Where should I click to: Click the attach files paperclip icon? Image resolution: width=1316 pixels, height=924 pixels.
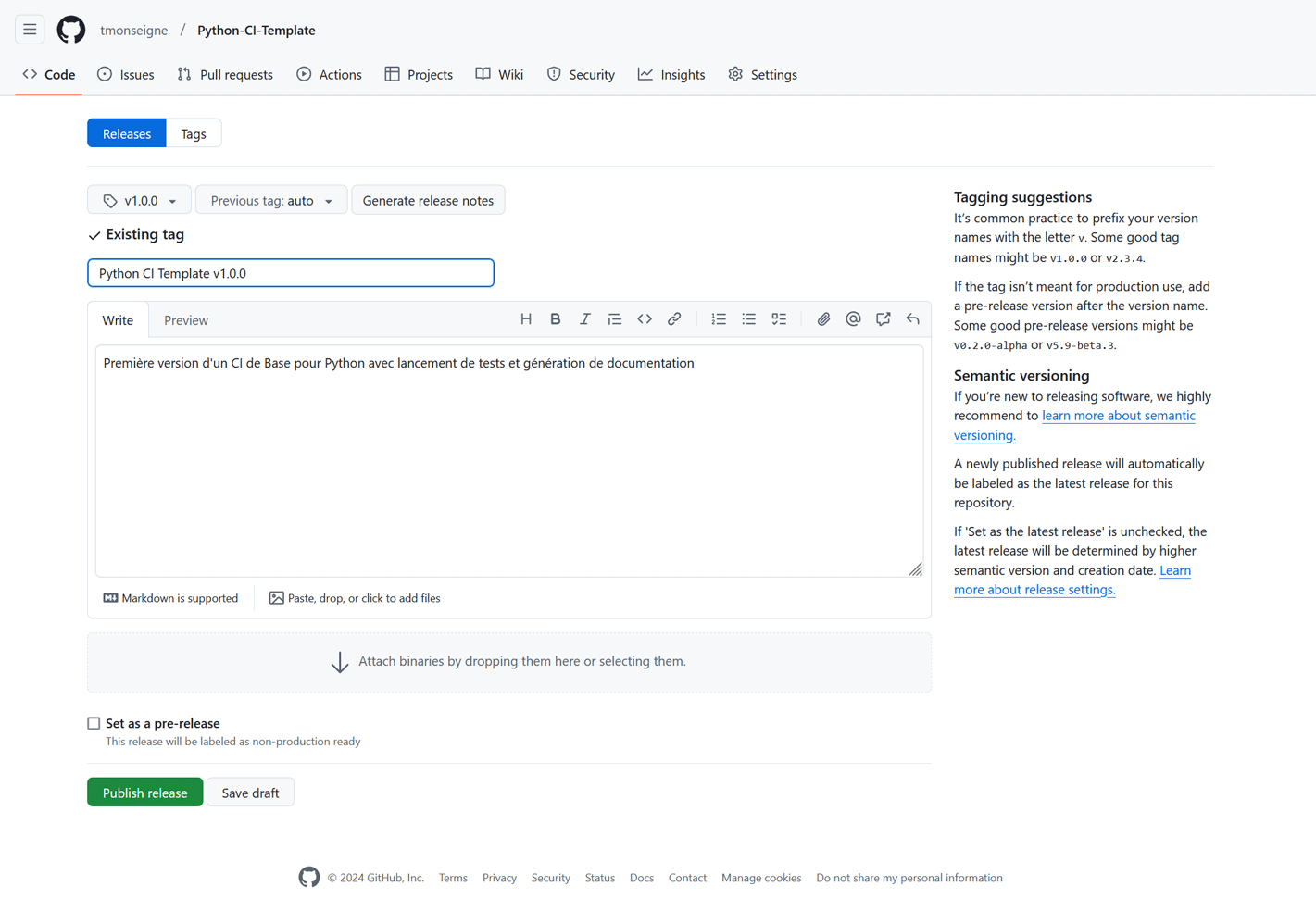823,319
